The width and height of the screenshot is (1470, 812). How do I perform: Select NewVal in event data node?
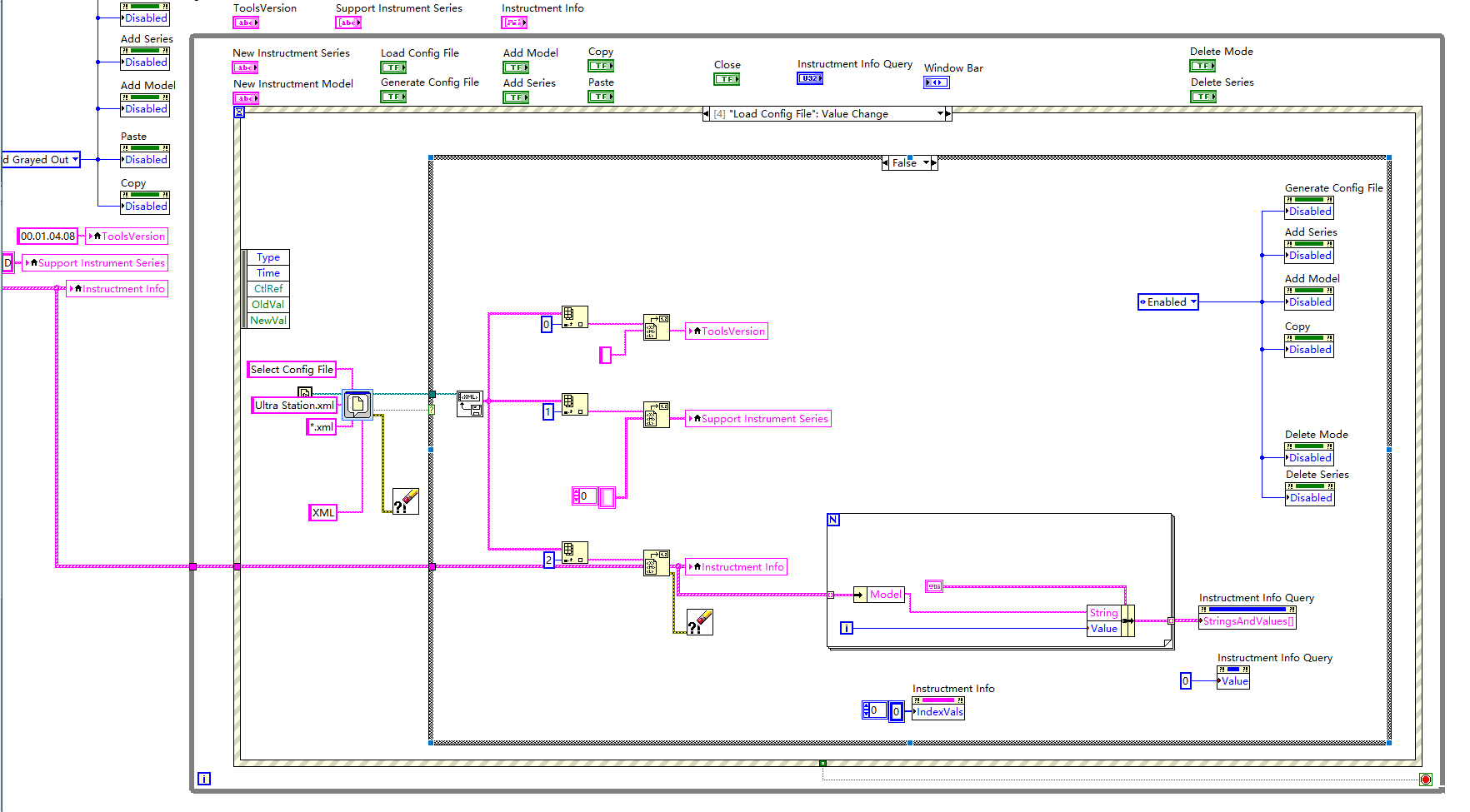pos(268,321)
